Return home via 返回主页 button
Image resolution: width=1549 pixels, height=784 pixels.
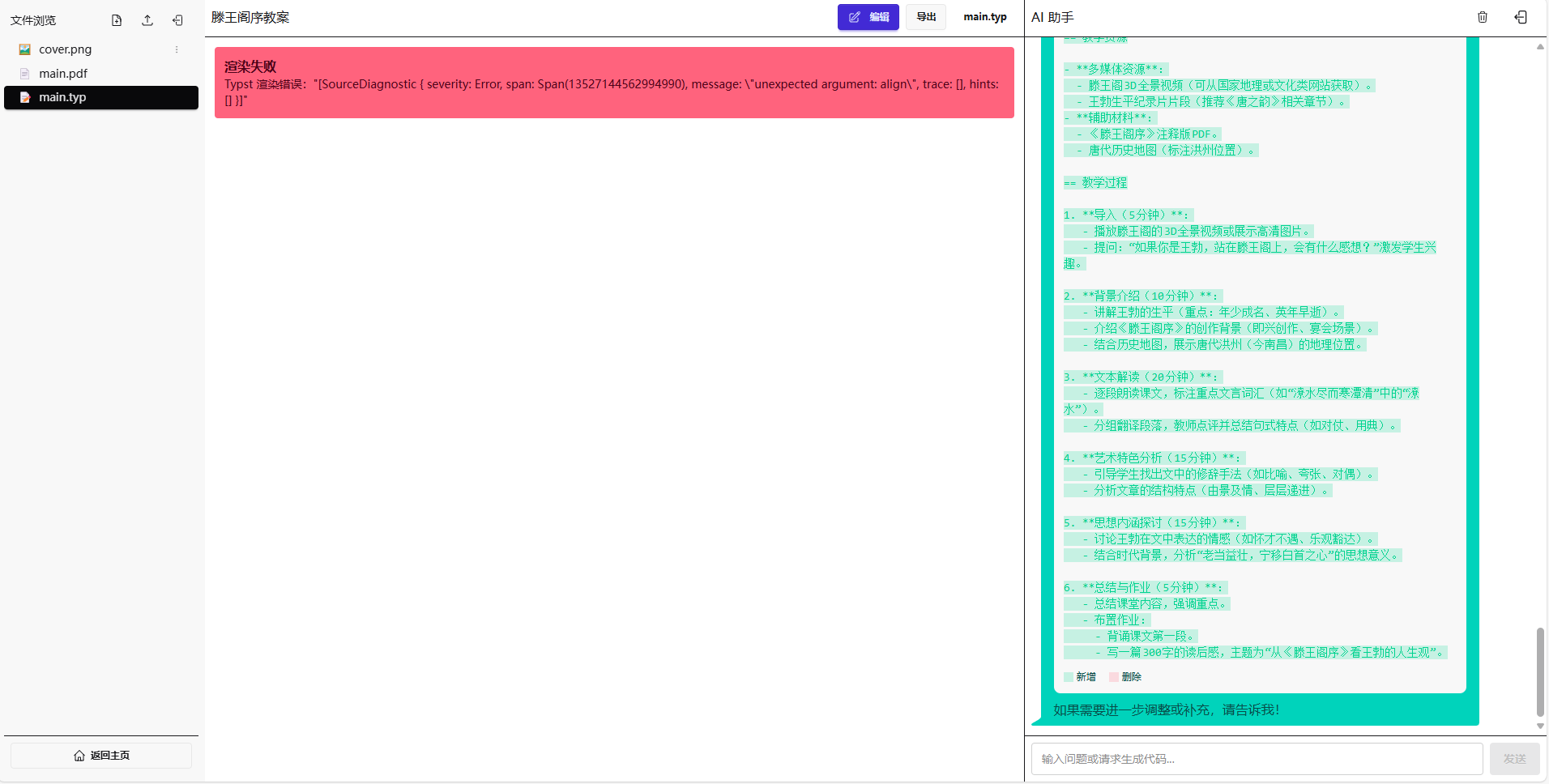point(101,756)
